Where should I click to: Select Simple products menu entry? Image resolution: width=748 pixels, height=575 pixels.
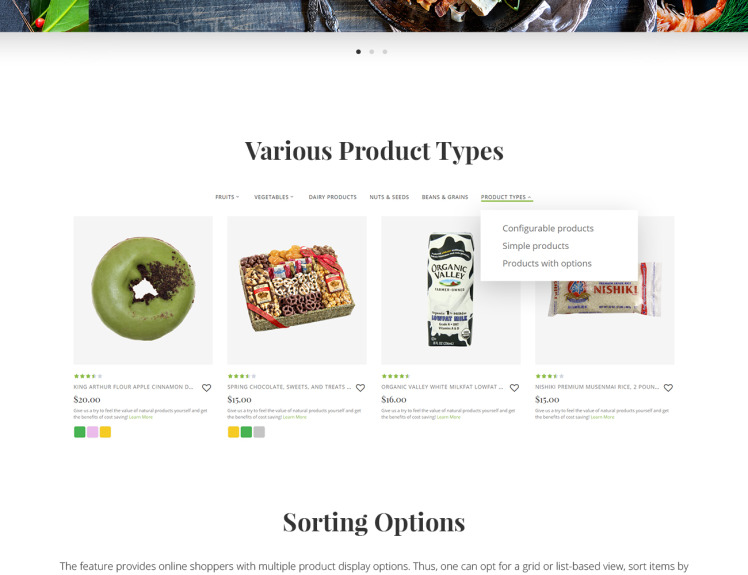[x=535, y=246]
